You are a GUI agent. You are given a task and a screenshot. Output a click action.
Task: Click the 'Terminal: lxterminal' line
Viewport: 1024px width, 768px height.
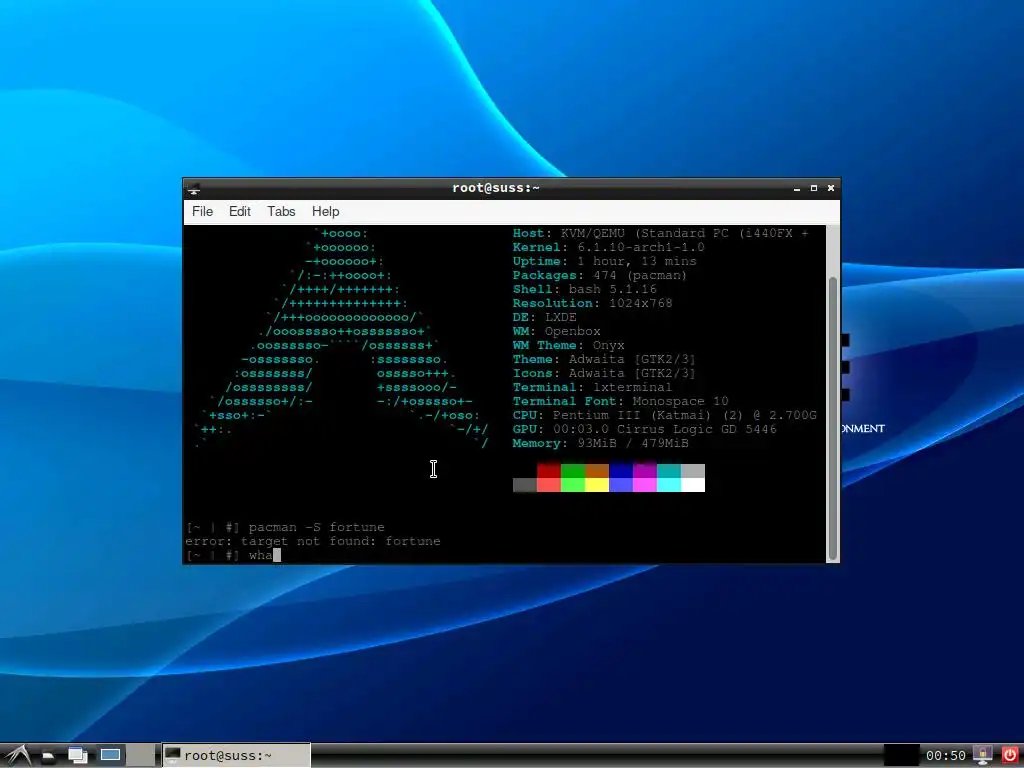click(x=592, y=387)
